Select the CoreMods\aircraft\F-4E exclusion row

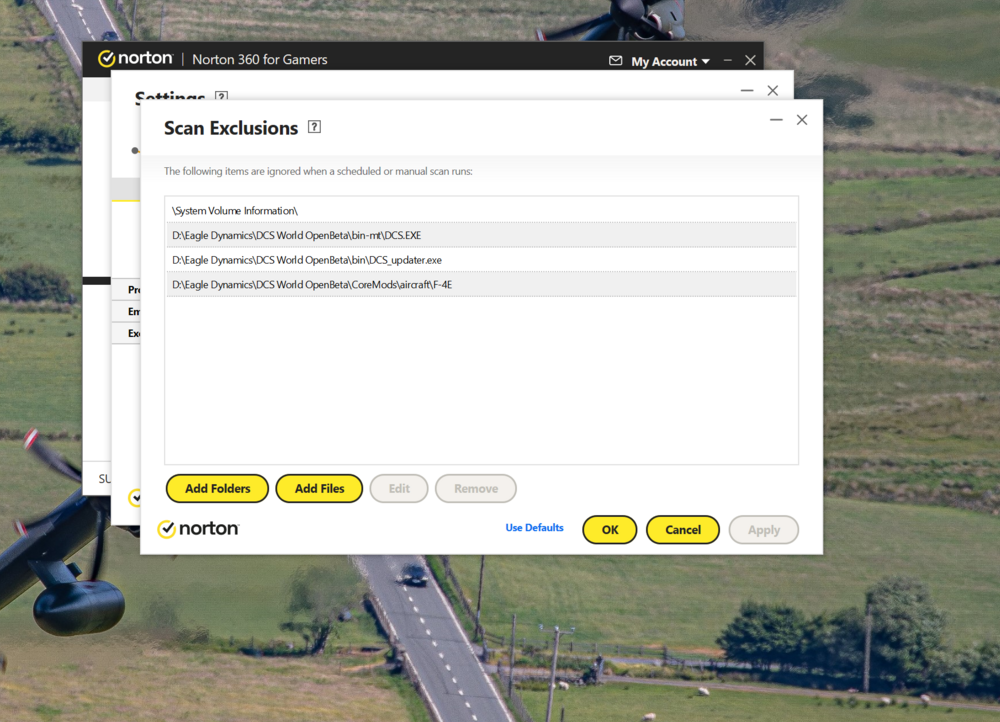[x=482, y=285]
